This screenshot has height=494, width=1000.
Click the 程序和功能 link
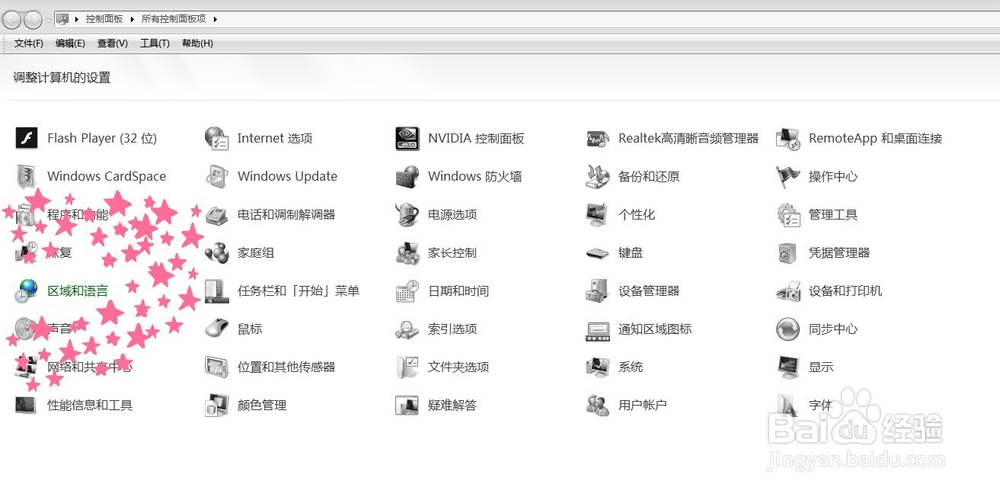[x=78, y=214]
